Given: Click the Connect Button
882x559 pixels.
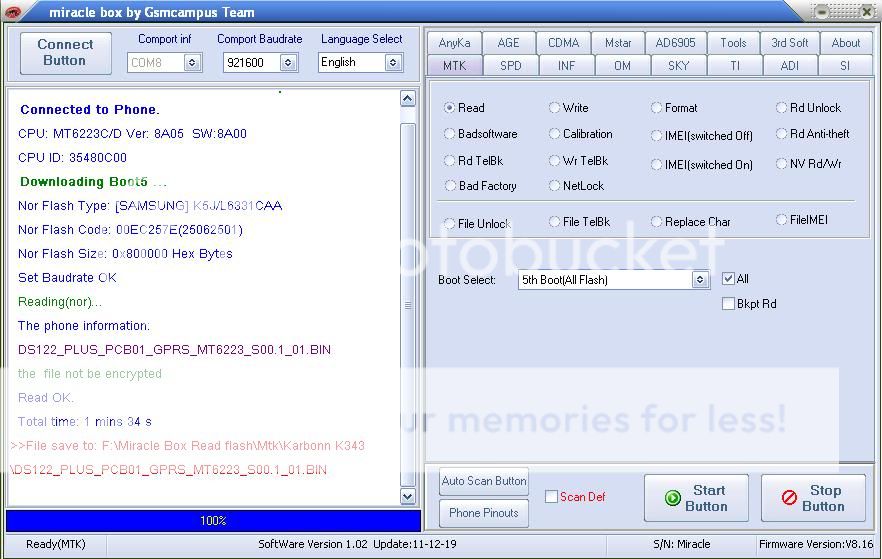Looking at the screenshot, I should 66,53.
